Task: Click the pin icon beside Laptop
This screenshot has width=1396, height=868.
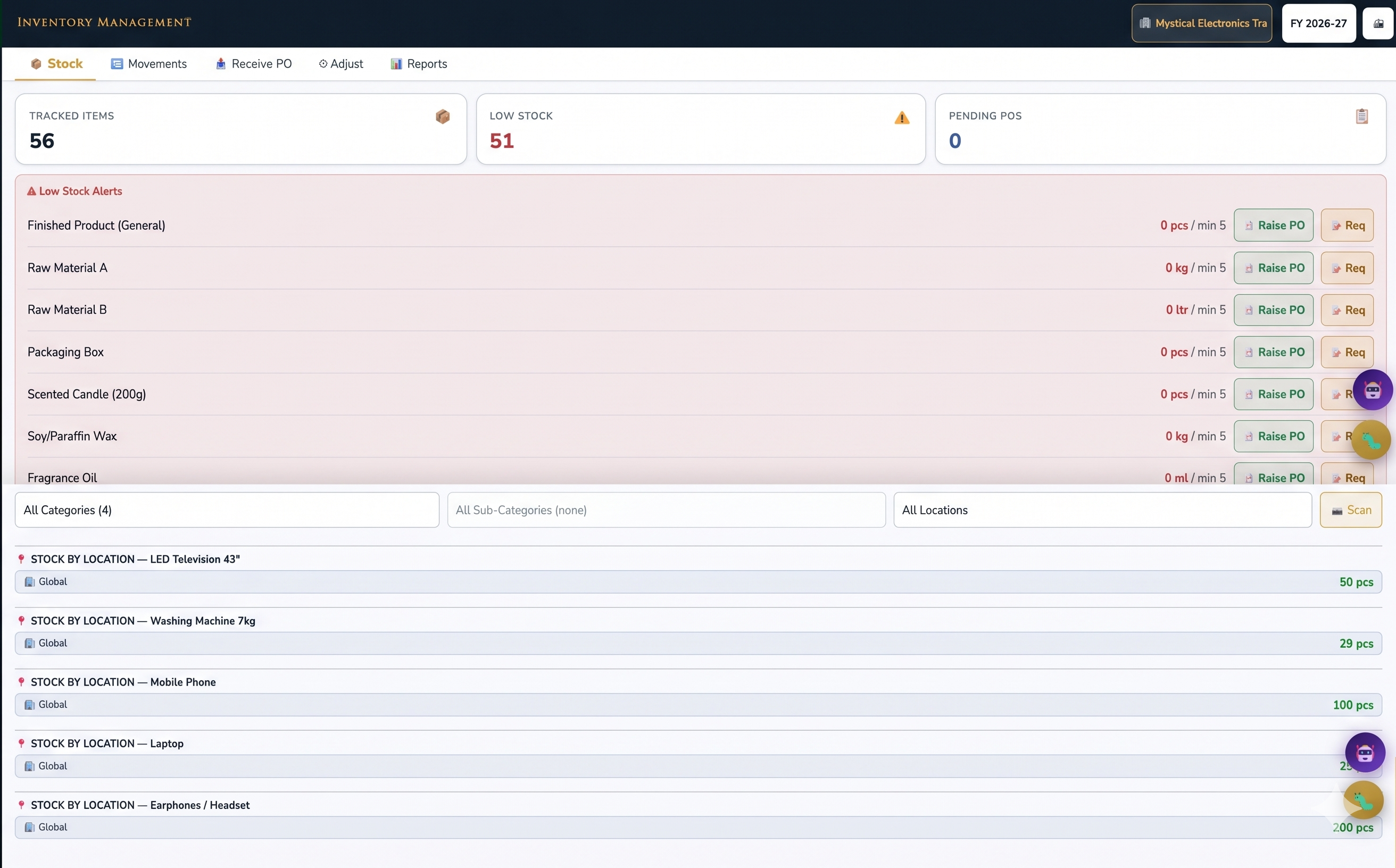Action: pyautogui.click(x=21, y=744)
